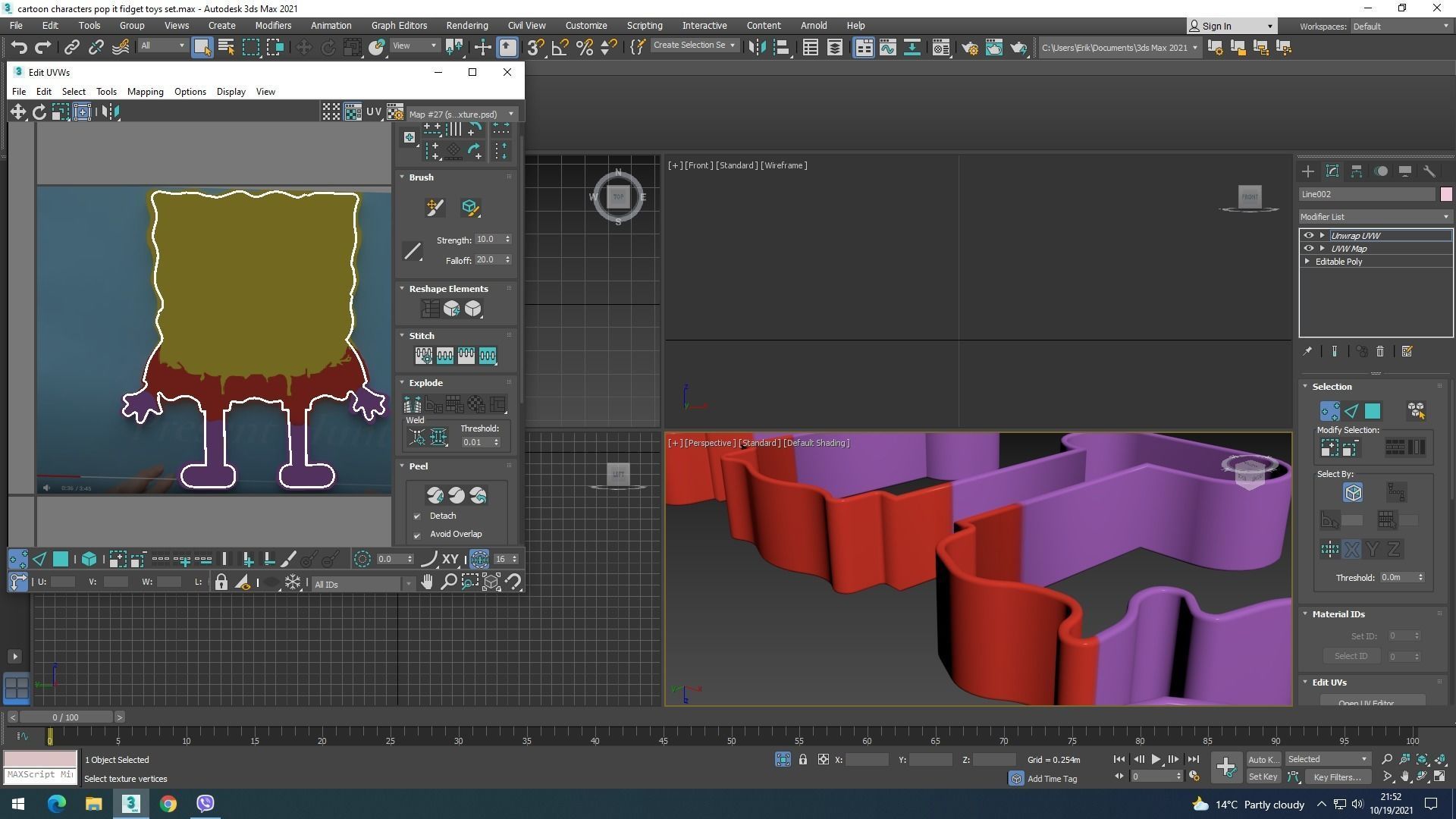
Task: Click the Freeform Mode icon in Edit UVWs
Action: [x=82, y=112]
